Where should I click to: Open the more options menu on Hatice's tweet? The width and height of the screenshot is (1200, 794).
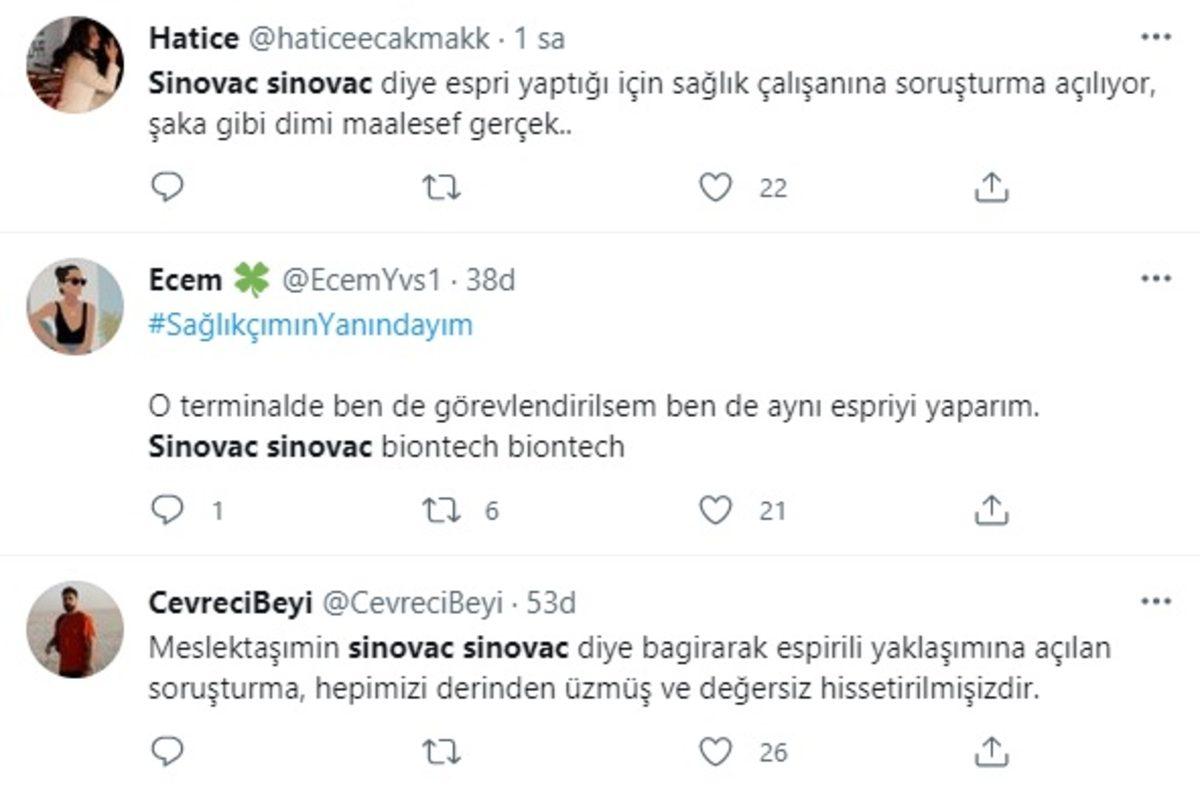pos(1156,36)
